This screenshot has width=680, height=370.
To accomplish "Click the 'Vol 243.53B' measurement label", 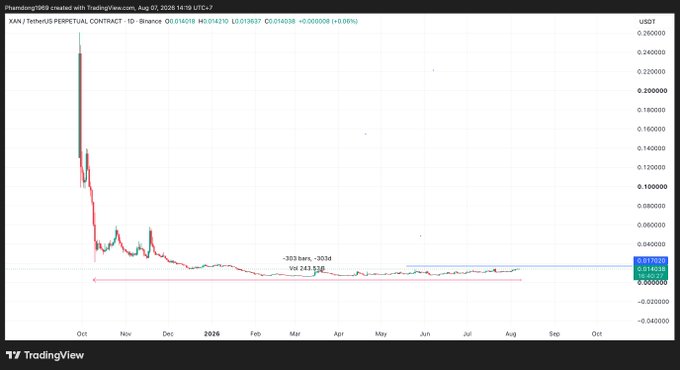I will pyautogui.click(x=307, y=268).
